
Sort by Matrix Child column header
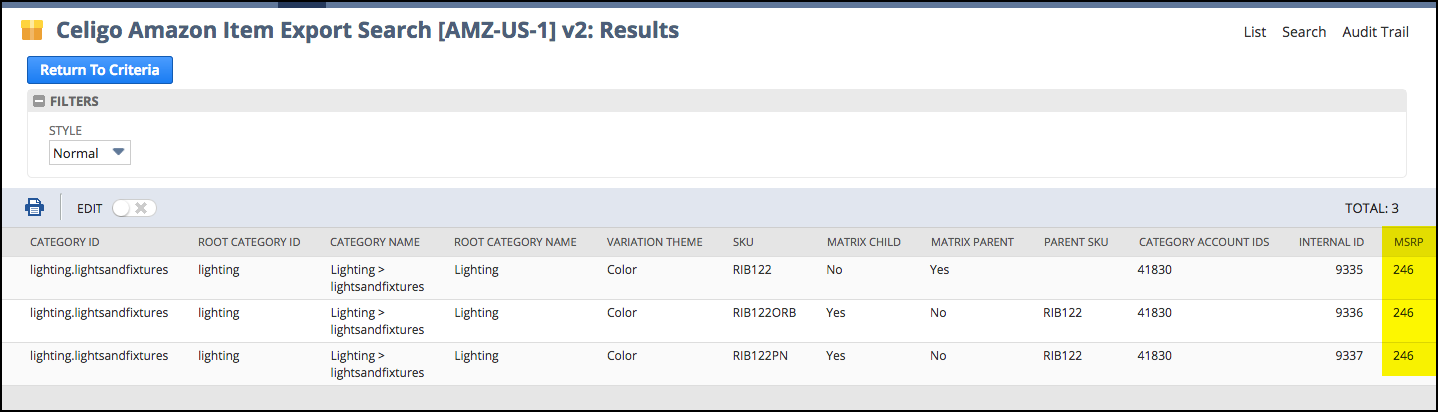coord(863,242)
